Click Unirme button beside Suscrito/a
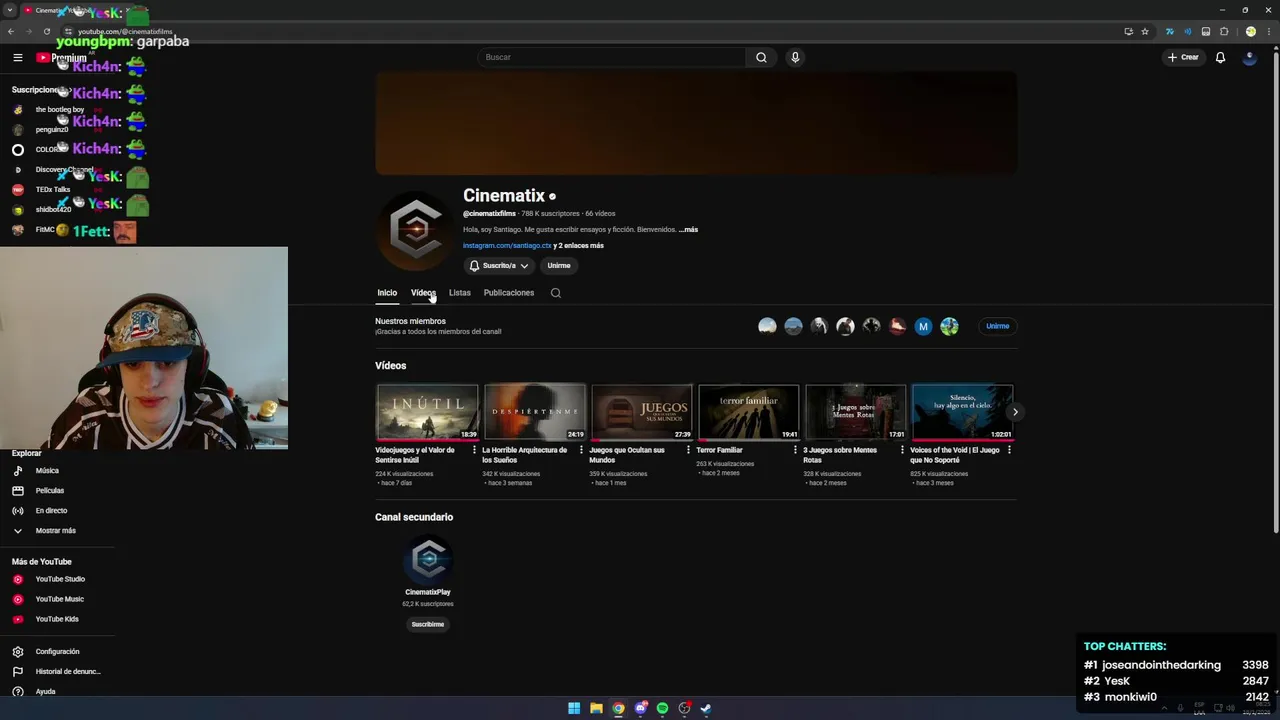The image size is (1280, 720). point(559,265)
